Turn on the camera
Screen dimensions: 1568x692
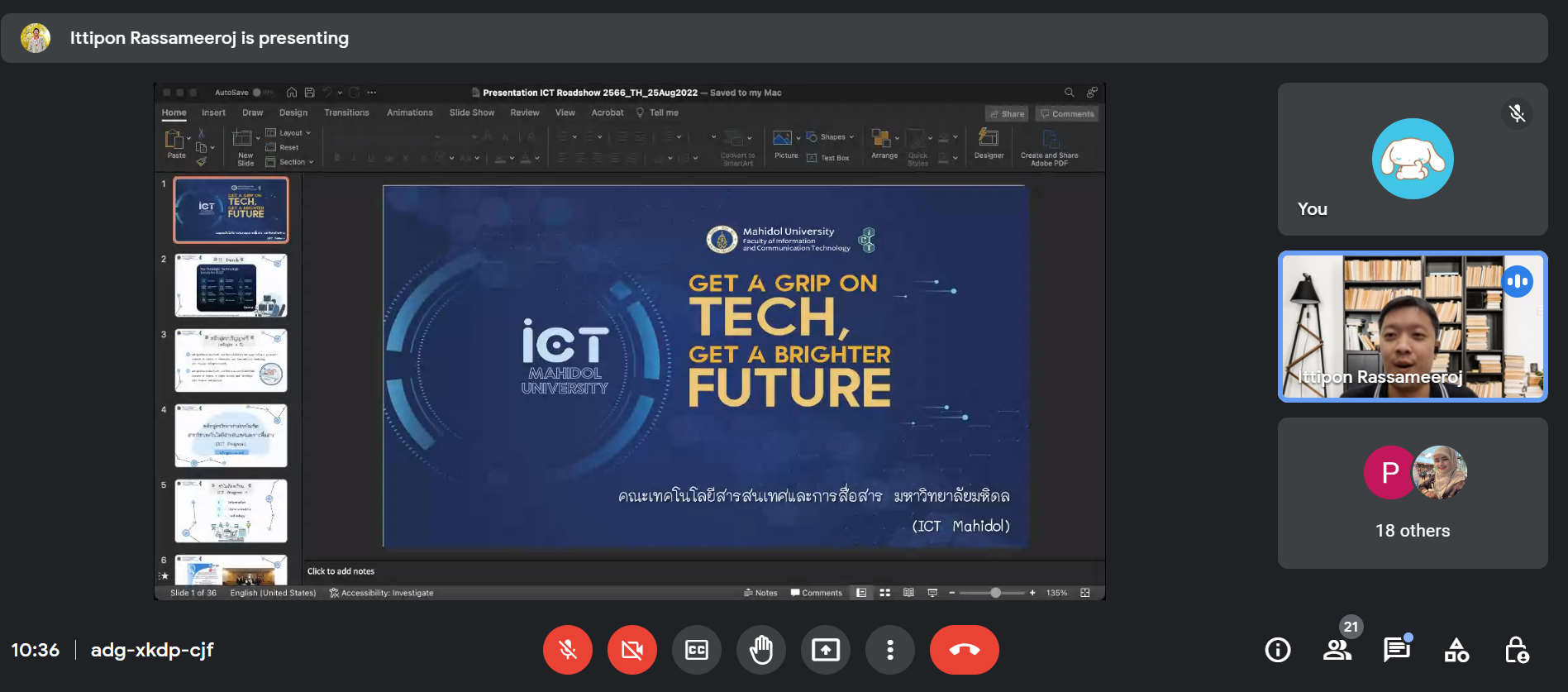pyautogui.click(x=631, y=650)
